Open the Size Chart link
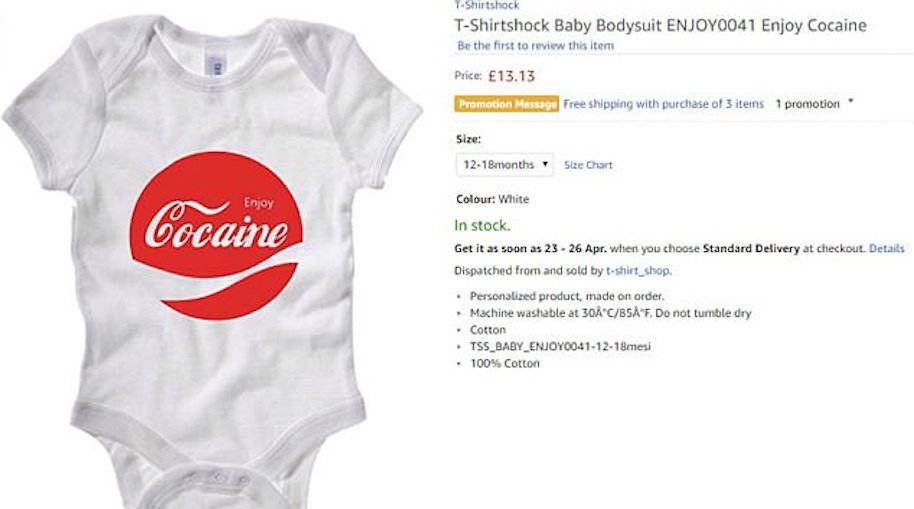 (588, 165)
